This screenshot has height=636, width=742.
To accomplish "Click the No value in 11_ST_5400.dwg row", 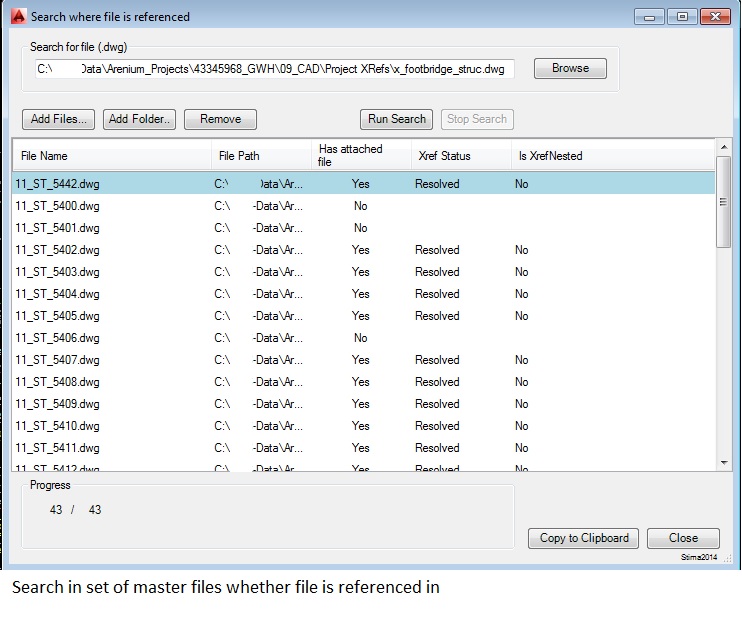I will 361,206.
